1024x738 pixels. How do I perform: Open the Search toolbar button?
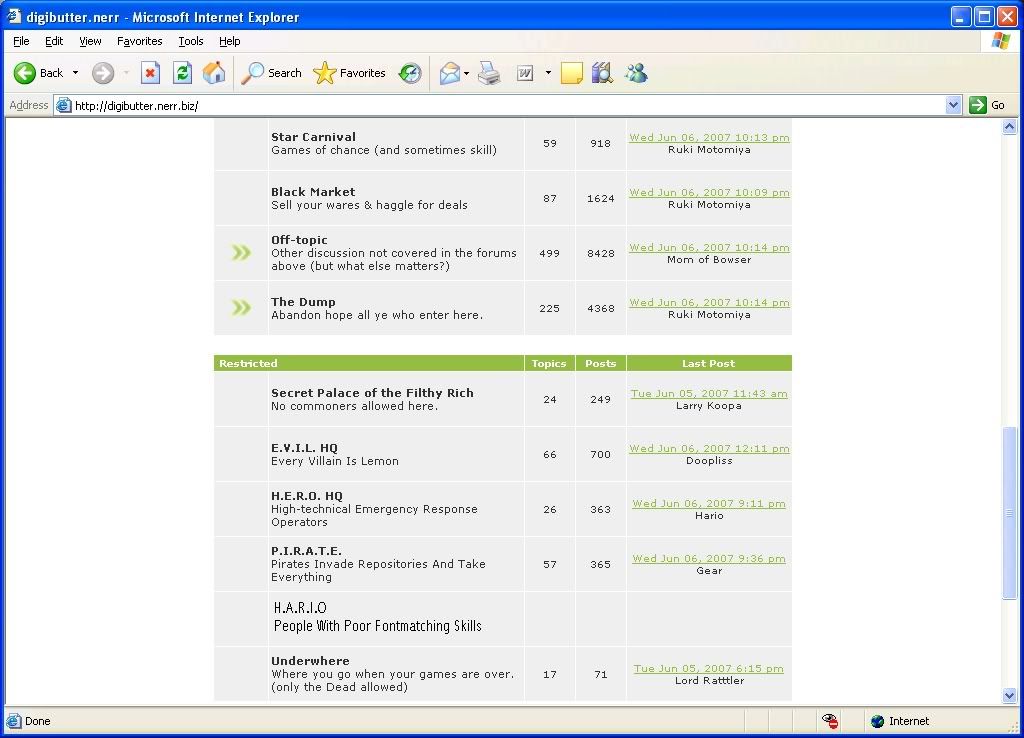(272, 73)
